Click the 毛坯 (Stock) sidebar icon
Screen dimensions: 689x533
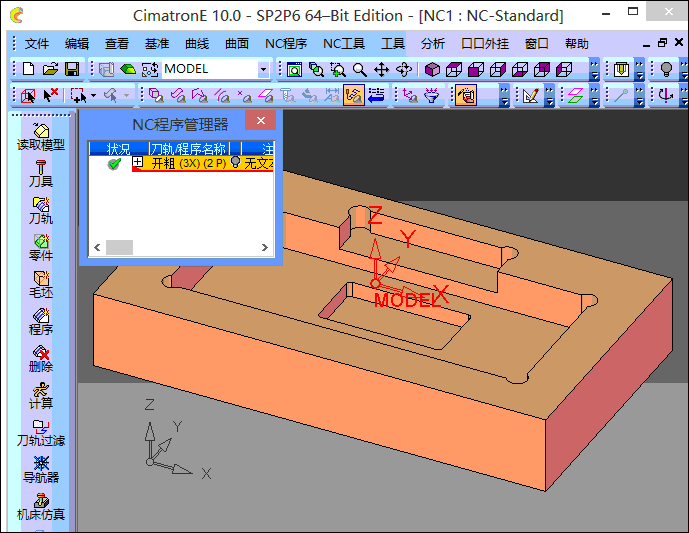[41, 284]
